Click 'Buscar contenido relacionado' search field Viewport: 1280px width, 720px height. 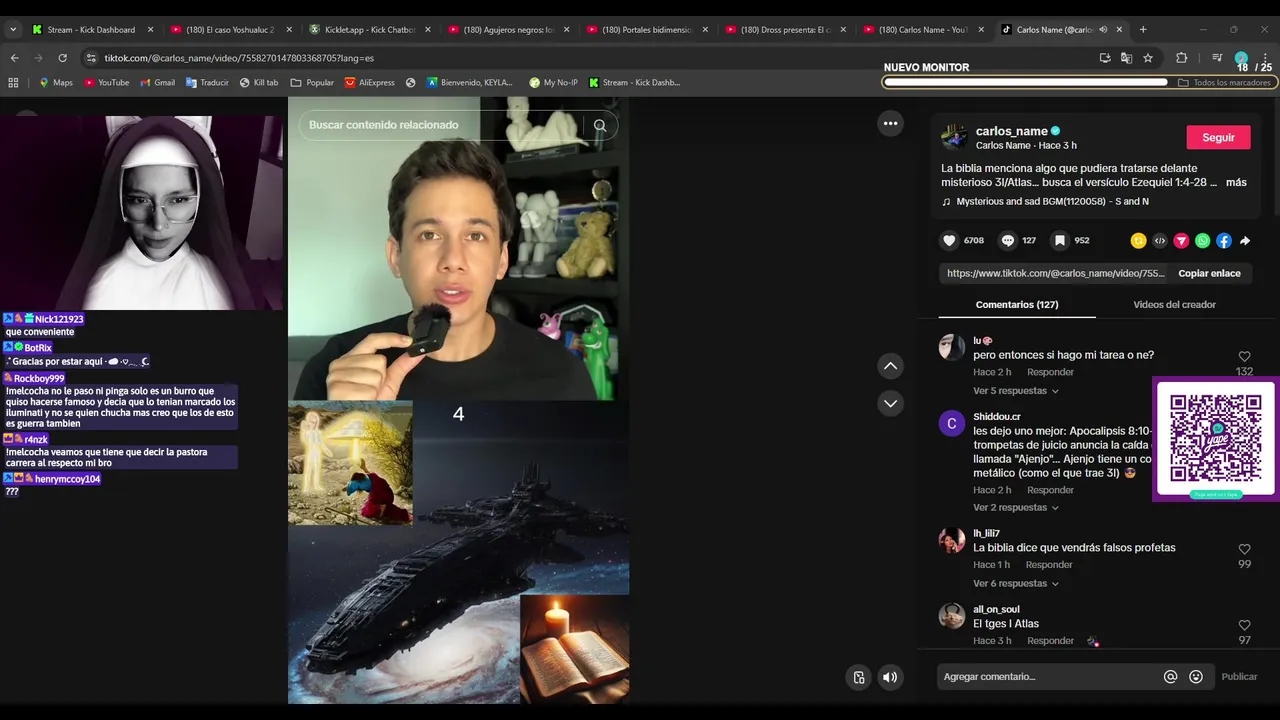[440, 125]
